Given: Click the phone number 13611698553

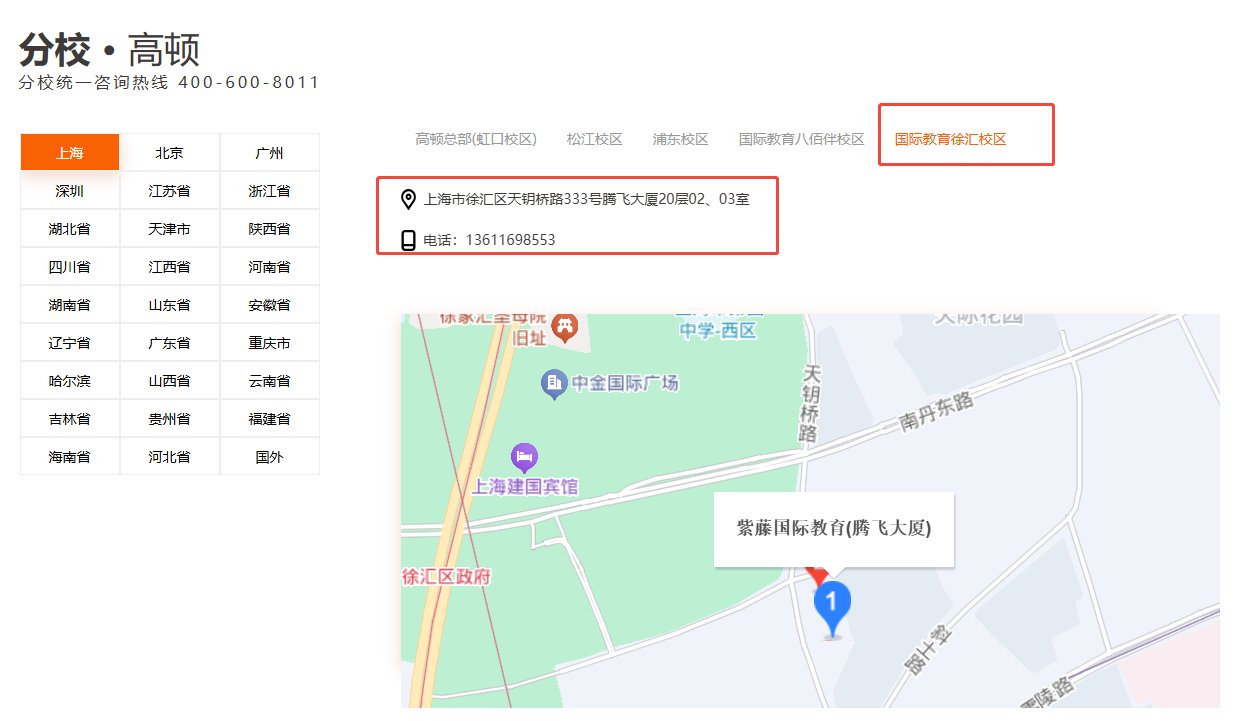Looking at the screenshot, I should (510, 240).
